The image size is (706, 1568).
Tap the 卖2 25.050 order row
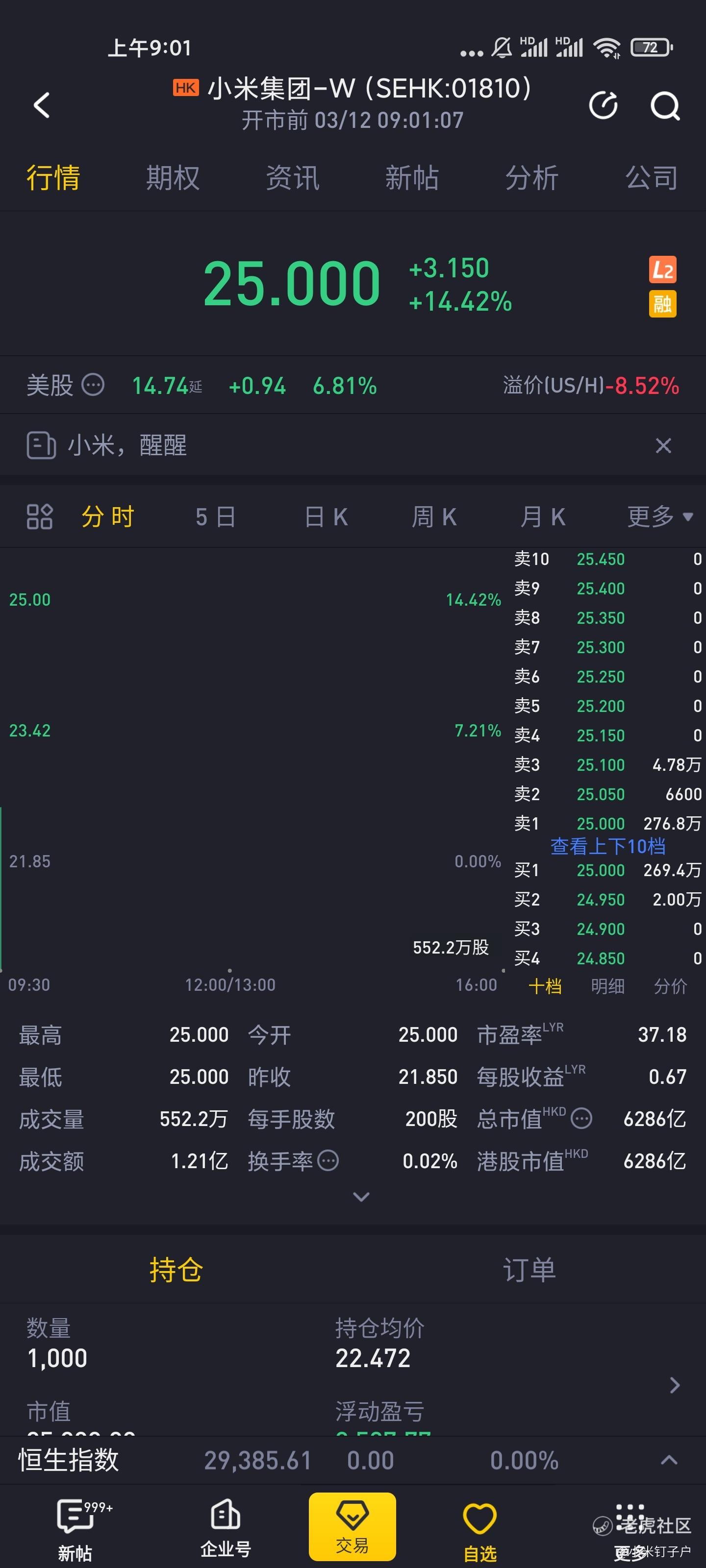coord(608,794)
